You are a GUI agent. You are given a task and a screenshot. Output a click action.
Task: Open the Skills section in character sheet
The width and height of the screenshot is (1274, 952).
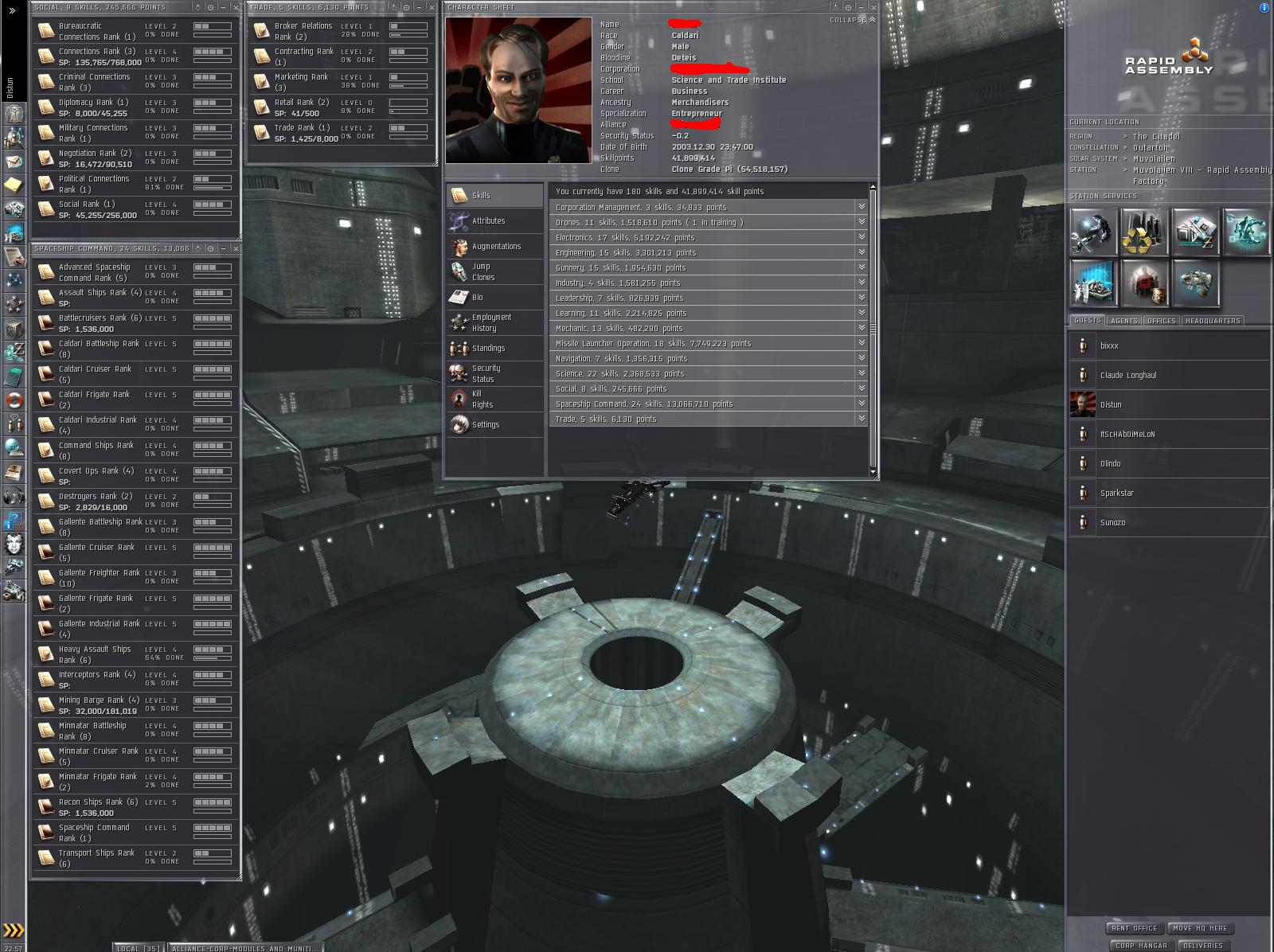click(x=494, y=195)
